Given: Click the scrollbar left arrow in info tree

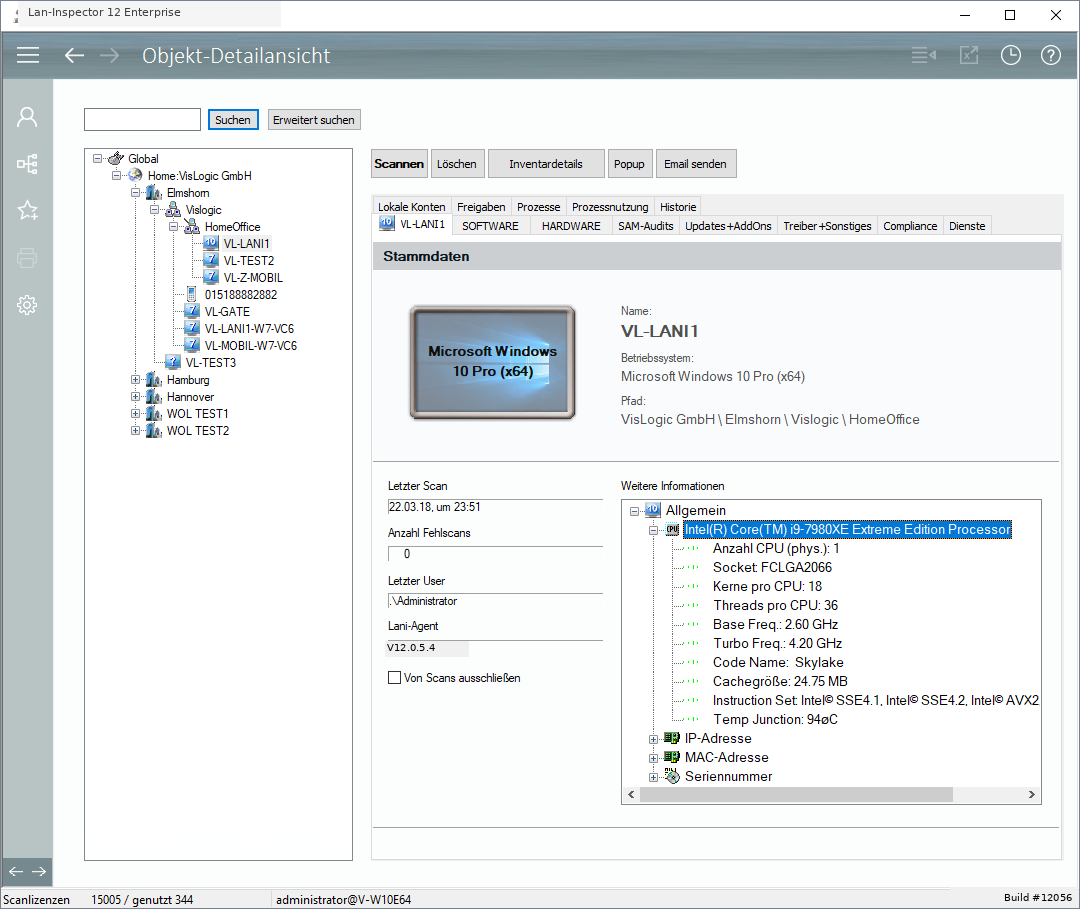Looking at the screenshot, I should pos(631,794).
